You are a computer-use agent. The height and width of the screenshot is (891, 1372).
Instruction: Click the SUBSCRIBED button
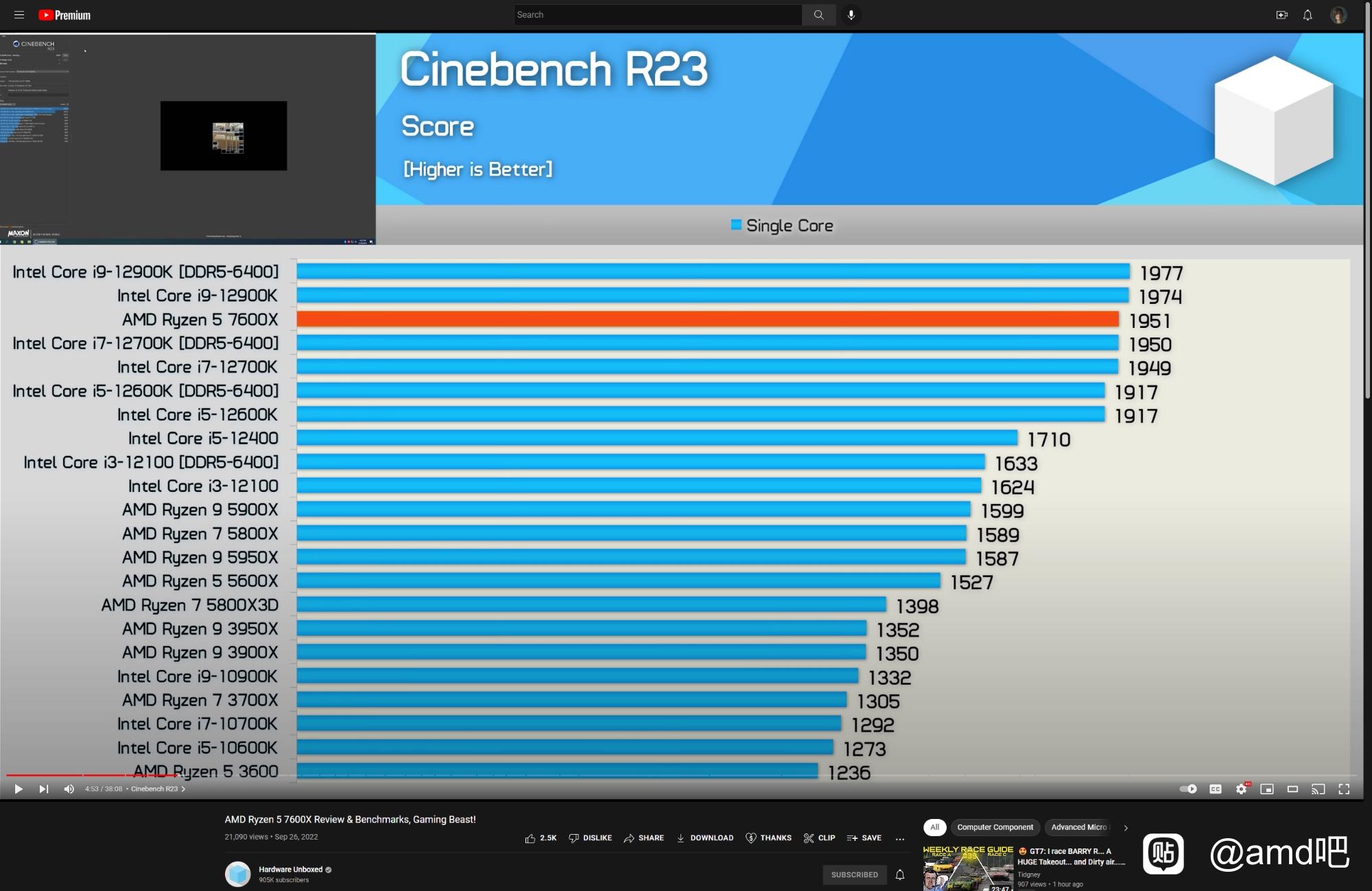click(855, 875)
